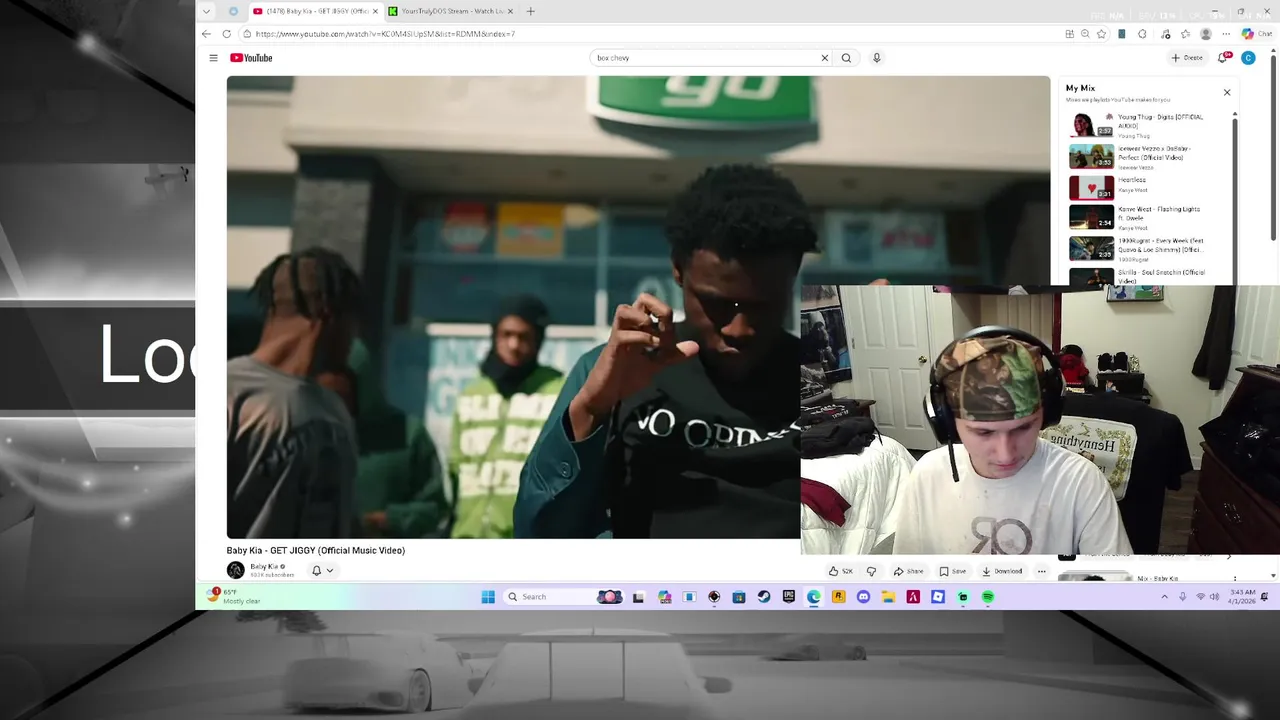This screenshot has height=720, width=1280.
Task: Open the YouTube hamburger guide menu
Action: point(213,58)
